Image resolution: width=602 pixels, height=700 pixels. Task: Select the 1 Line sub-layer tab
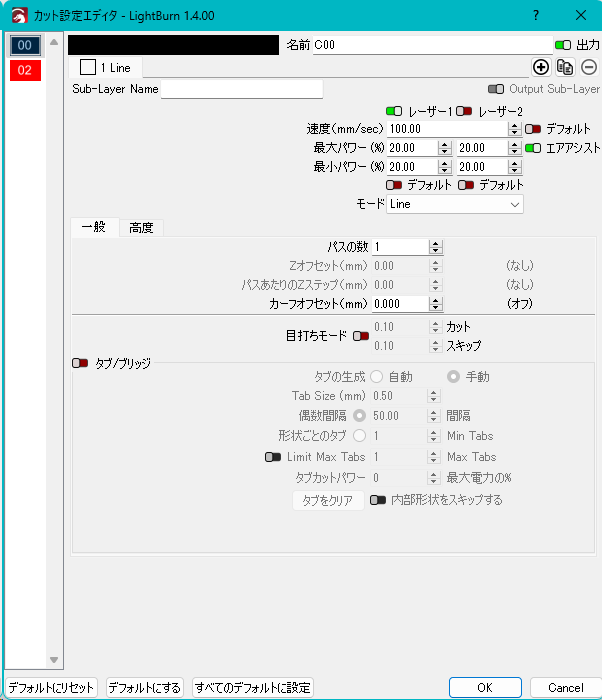click(106, 67)
